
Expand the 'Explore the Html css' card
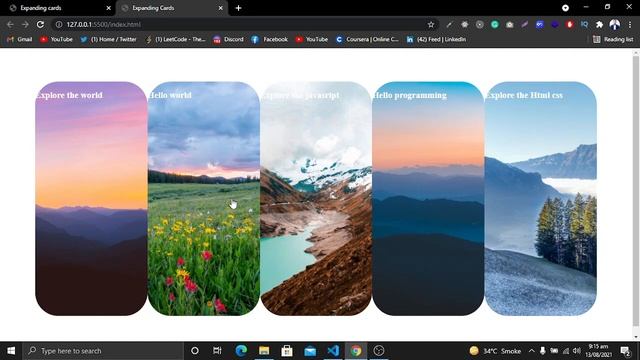coord(540,199)
